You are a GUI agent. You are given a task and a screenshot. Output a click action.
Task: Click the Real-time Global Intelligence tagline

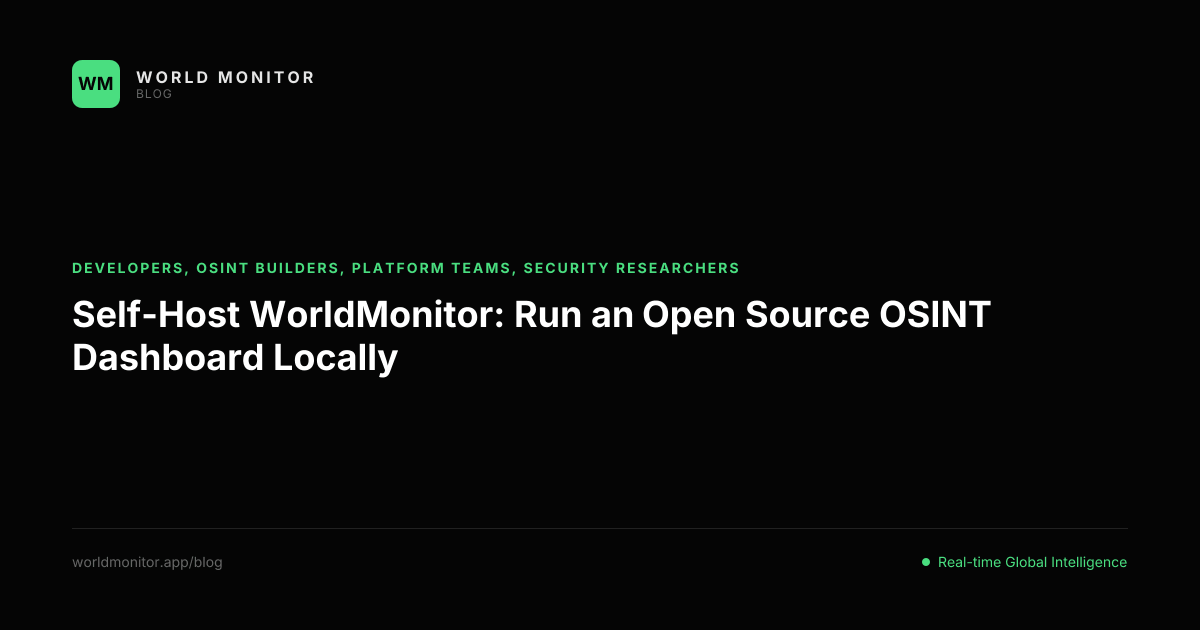1032,562
